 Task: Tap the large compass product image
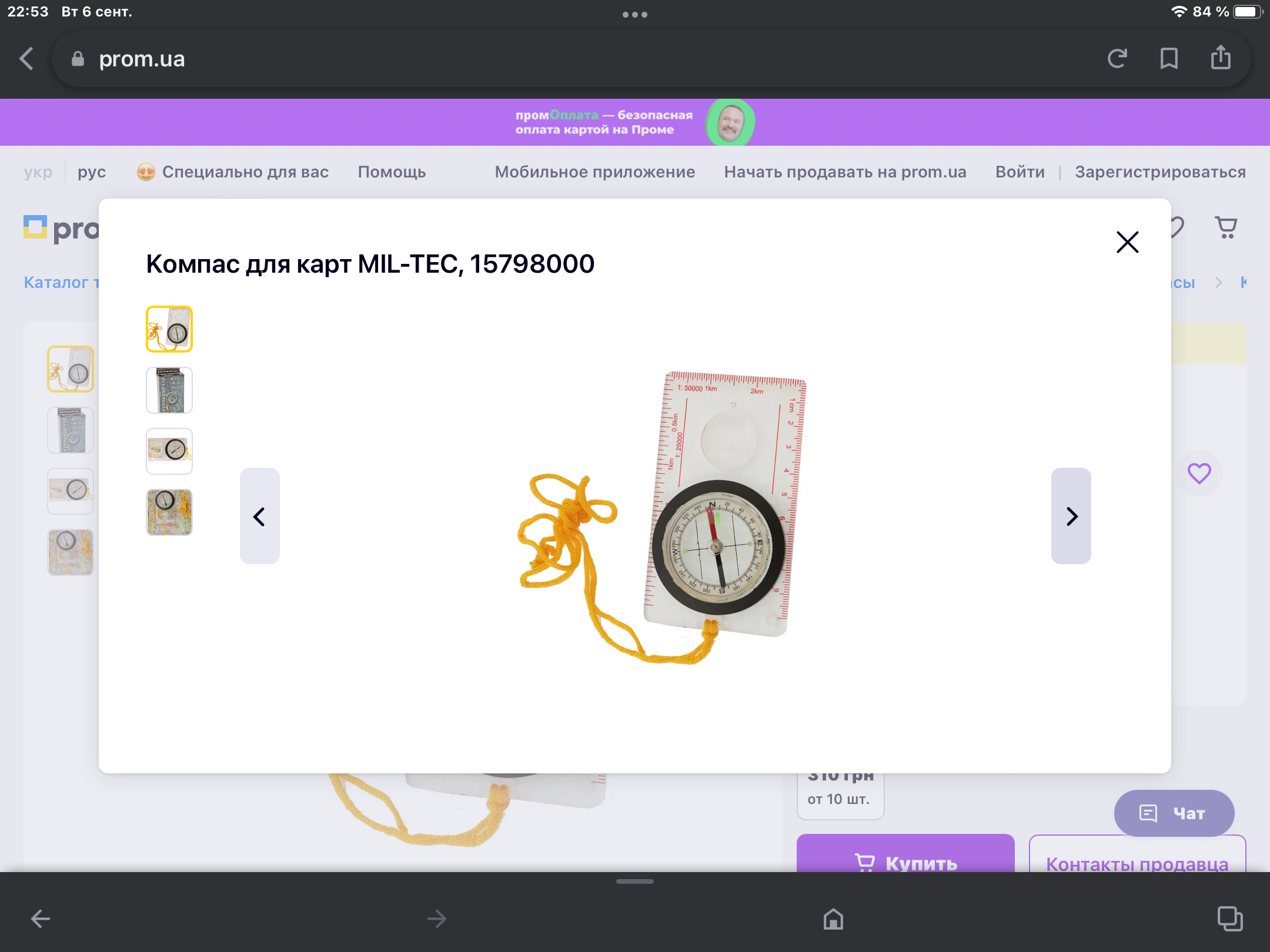click(663, 517)
